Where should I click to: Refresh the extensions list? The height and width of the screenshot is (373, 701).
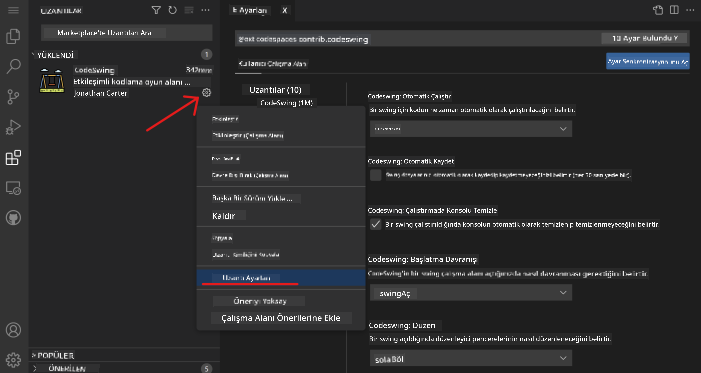coord(173,10)
